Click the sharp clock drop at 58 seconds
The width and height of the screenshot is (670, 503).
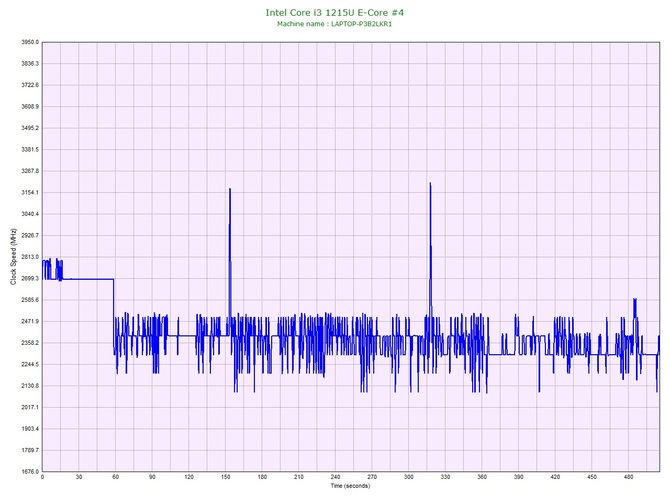114,316
